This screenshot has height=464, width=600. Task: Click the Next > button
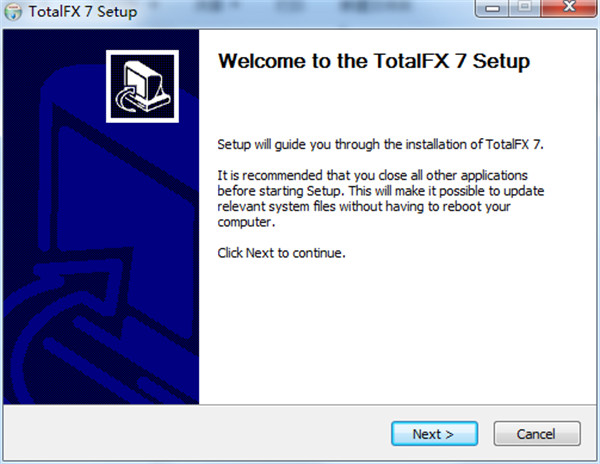[434, 434]
